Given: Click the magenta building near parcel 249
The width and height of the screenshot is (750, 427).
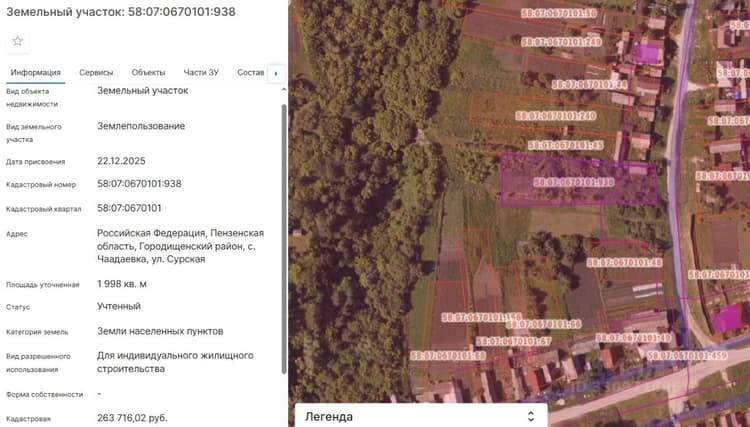Looking at the screenshot, I should coord(648,54).
